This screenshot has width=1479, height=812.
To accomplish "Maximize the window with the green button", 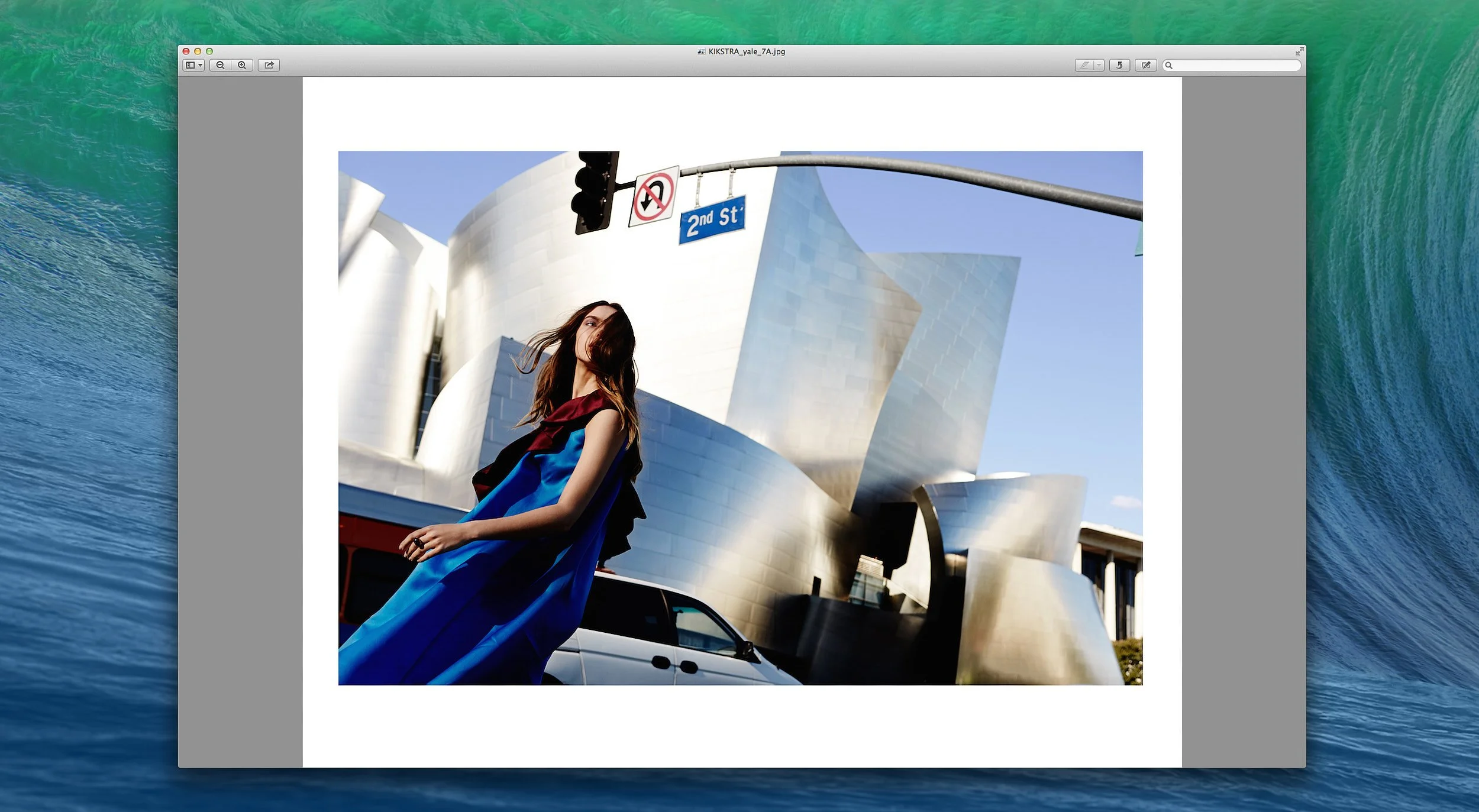I will tap(209, 51).
